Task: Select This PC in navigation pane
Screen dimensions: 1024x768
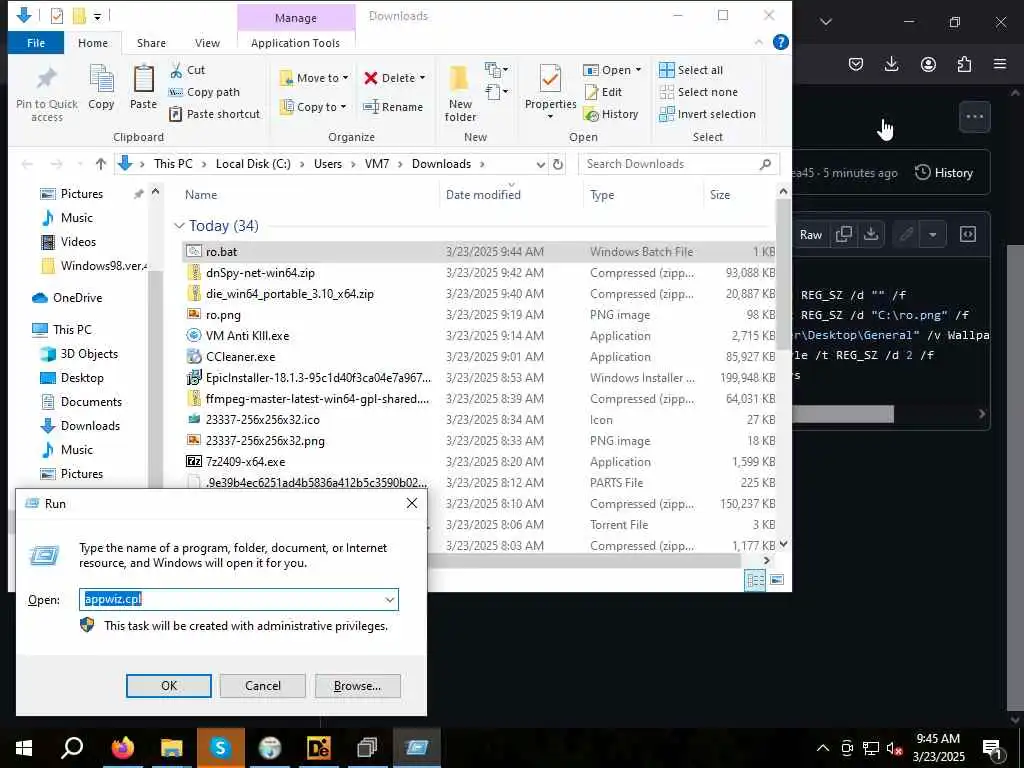Action: point(62,330)
